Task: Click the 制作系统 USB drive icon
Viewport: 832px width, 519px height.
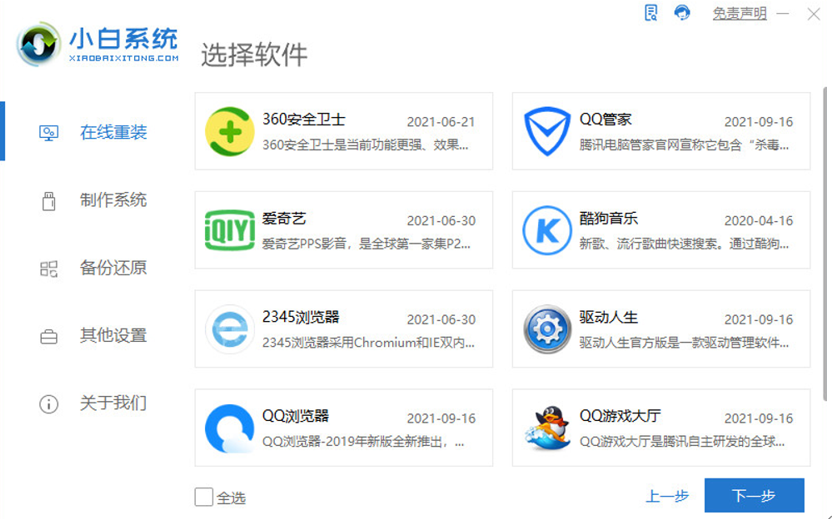Action: click(49, 201)
